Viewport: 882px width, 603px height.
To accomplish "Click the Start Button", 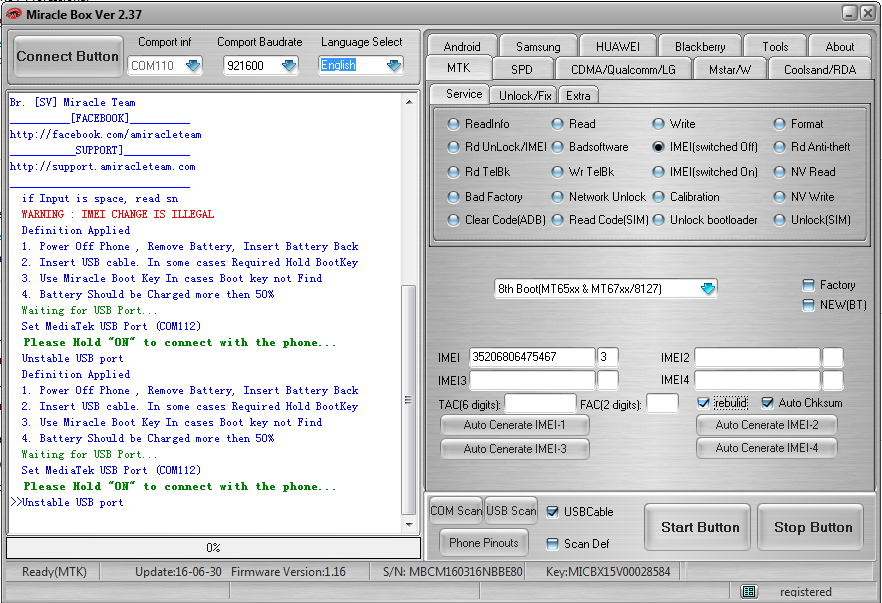I will pyautogui.click(x=698, y=527).
